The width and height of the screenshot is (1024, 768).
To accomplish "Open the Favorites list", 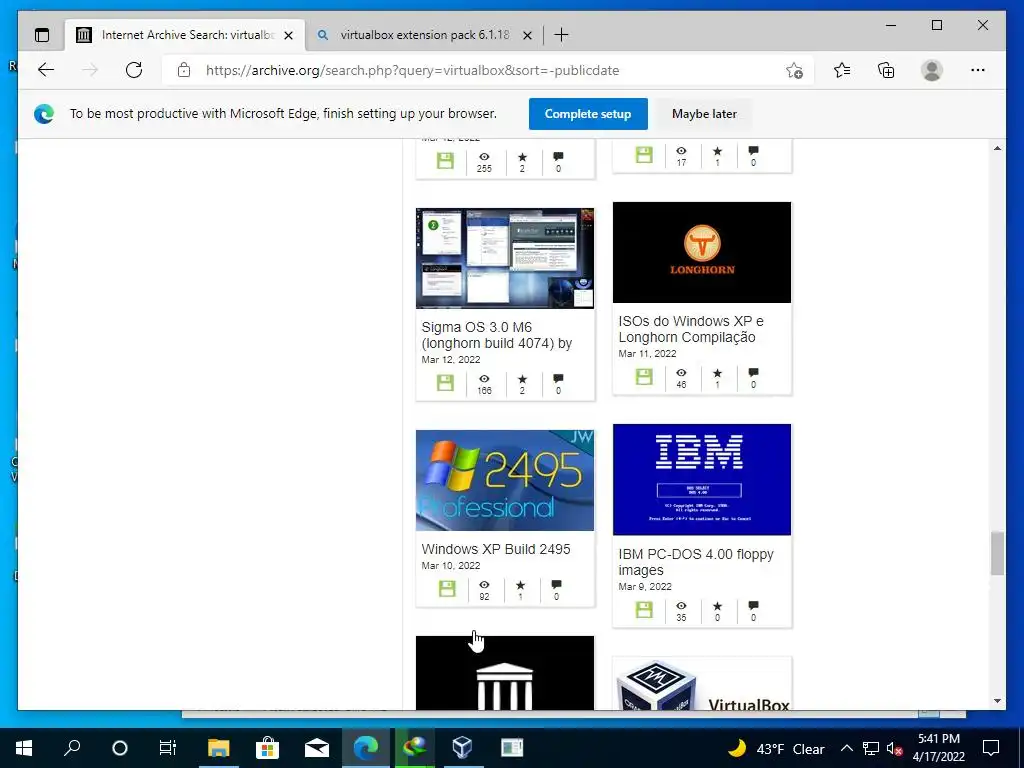I will [x=842, y=70].
